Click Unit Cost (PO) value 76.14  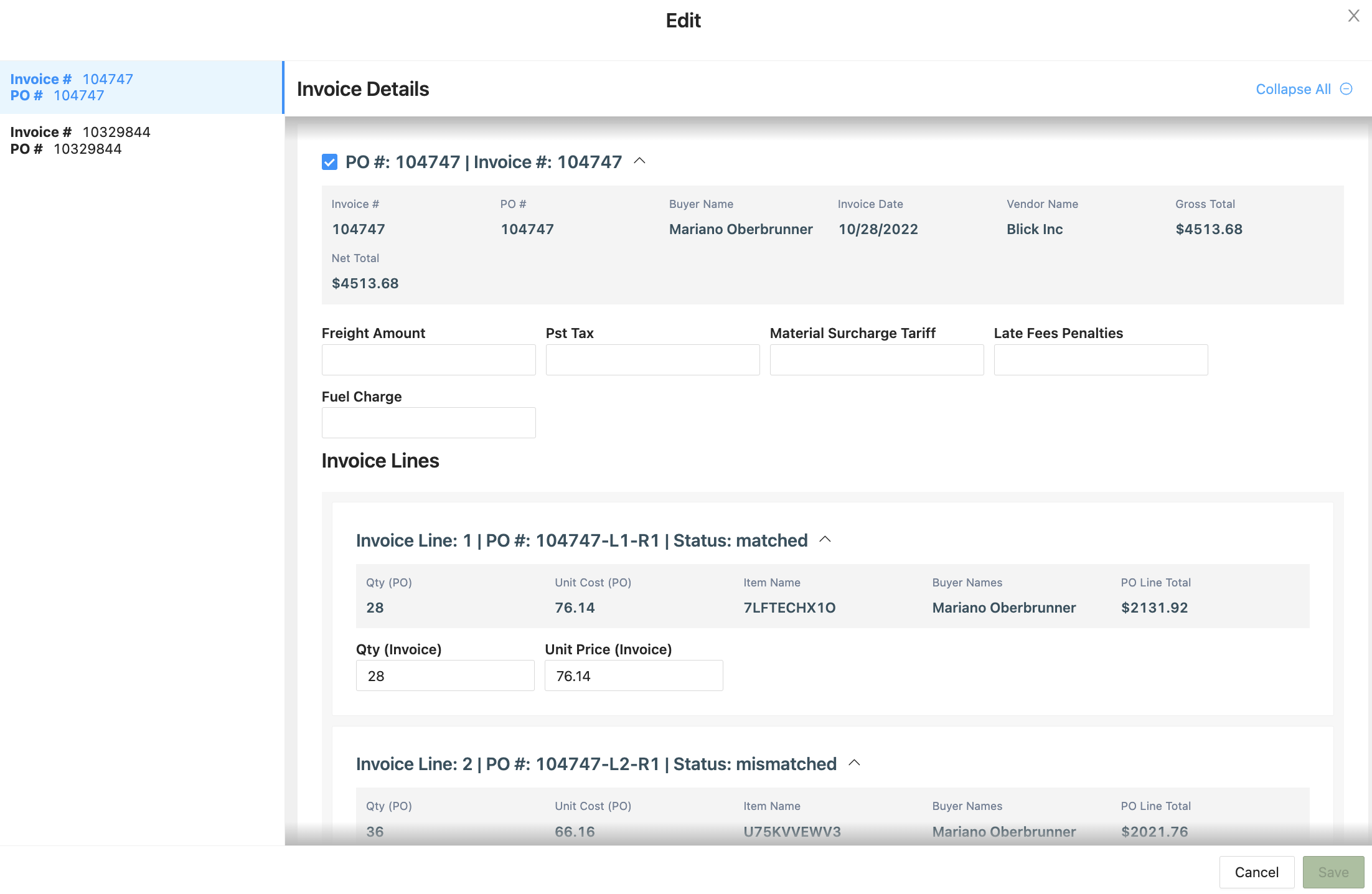coord(575,608)
